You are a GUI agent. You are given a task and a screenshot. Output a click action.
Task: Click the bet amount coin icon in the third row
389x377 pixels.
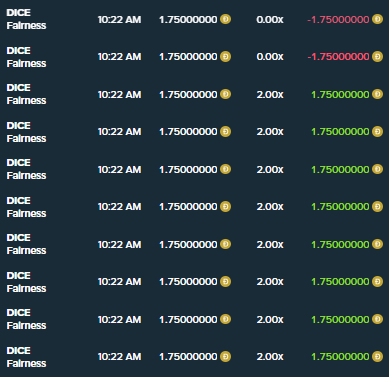tap(225, 94)
